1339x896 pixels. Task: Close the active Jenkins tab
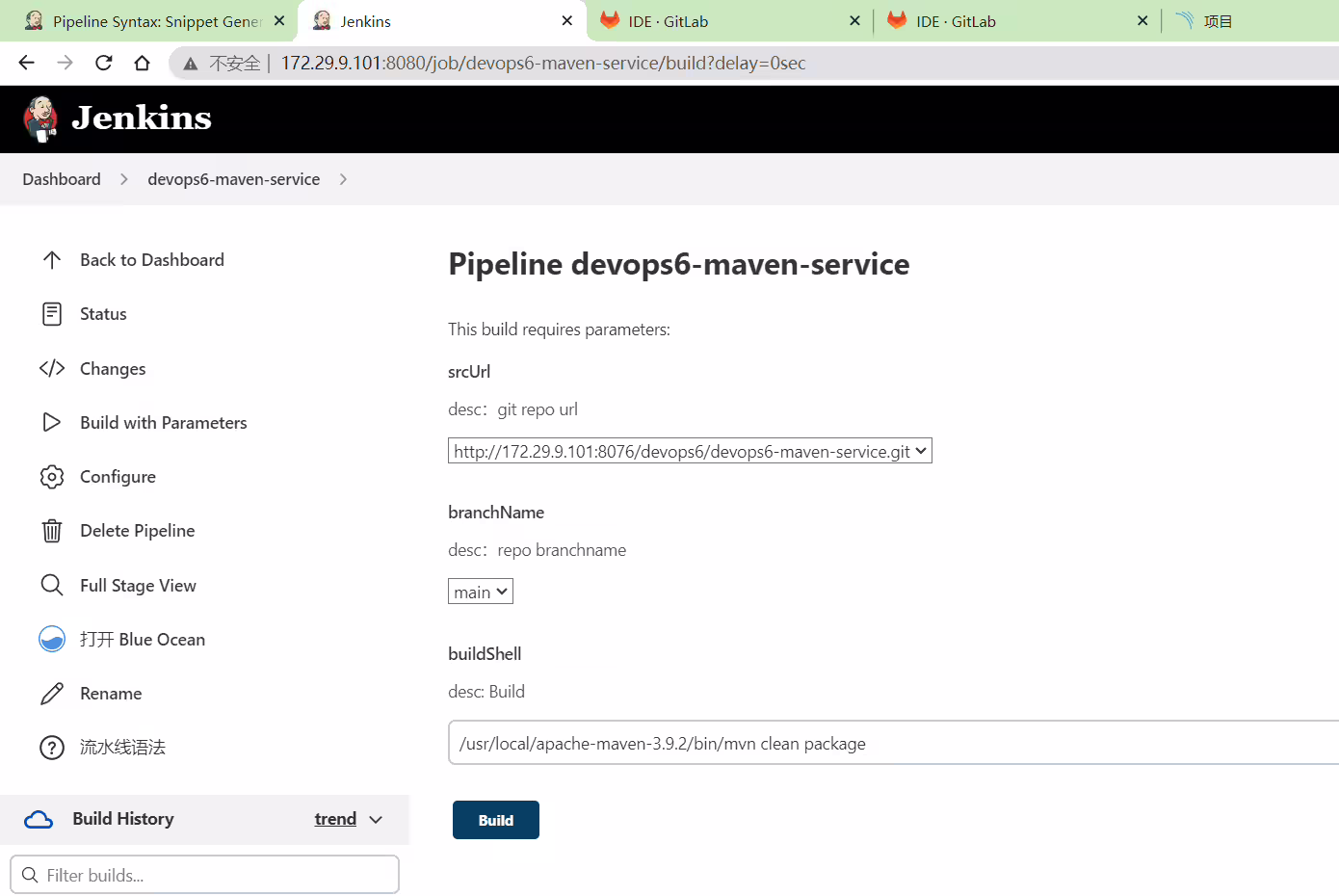[567, 20]
